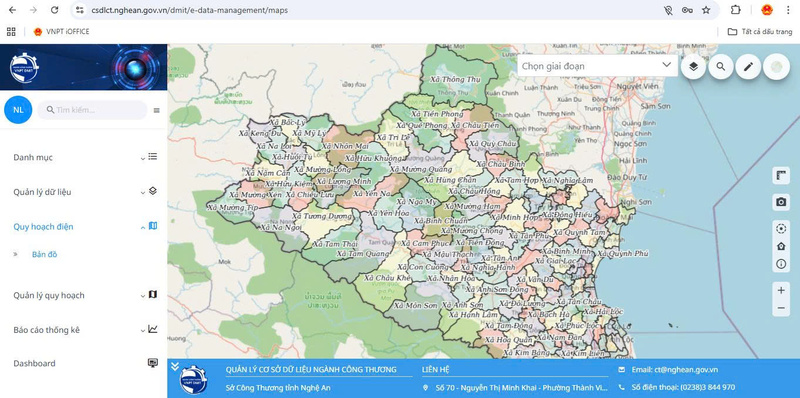Go to the Dashboard menu item

(34, 364)
